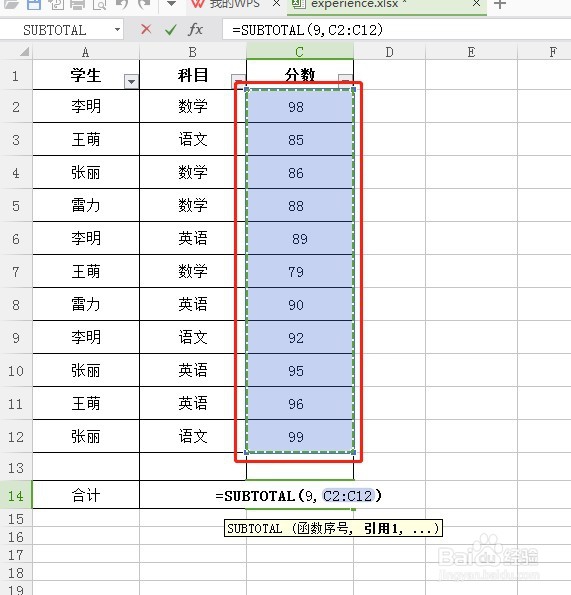Viewport: 571px width, 595px height.
Task: Click score cell 88
Action: pos(300,206)
